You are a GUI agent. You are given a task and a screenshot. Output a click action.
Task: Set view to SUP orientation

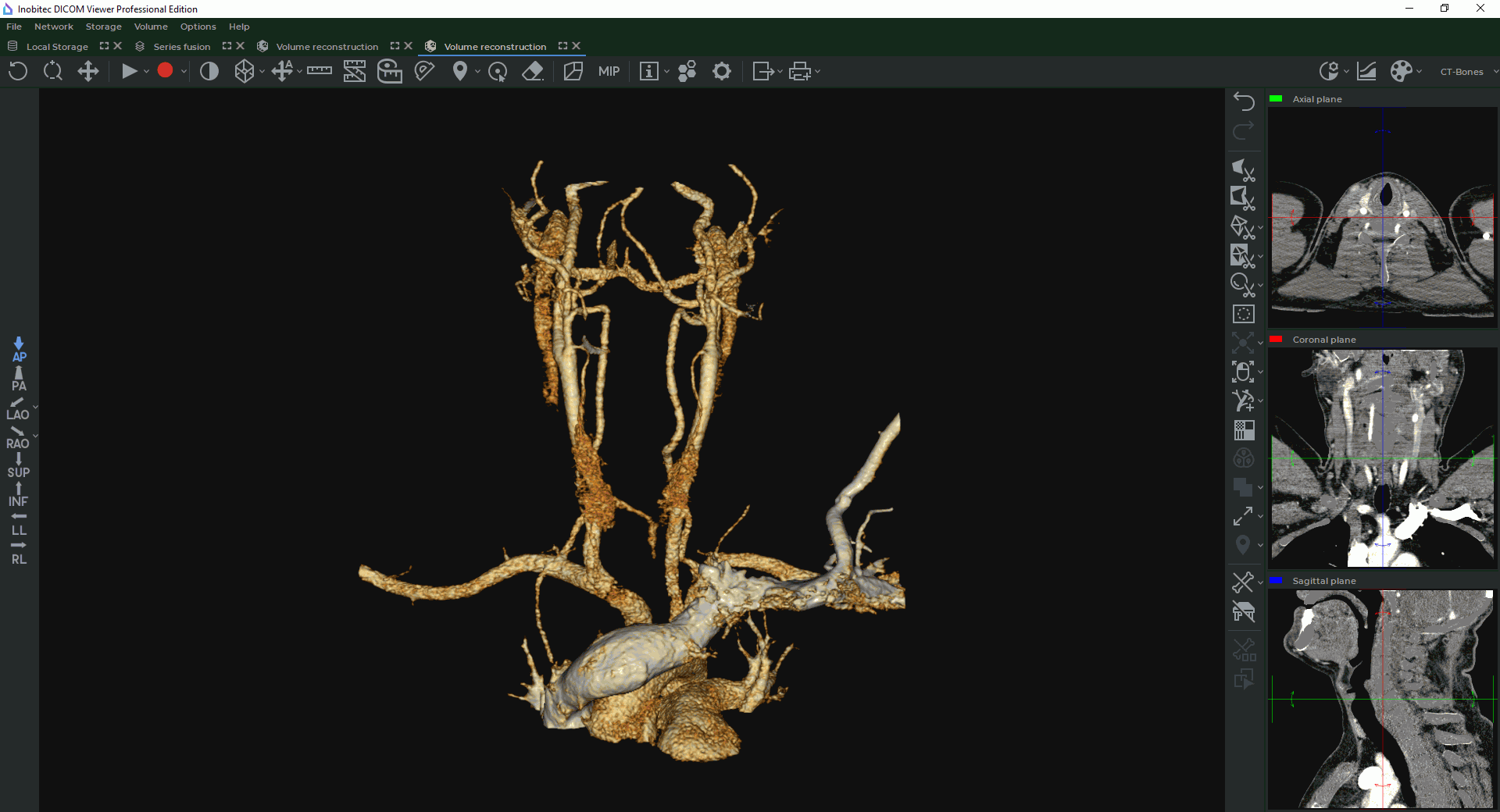[19, 466]
